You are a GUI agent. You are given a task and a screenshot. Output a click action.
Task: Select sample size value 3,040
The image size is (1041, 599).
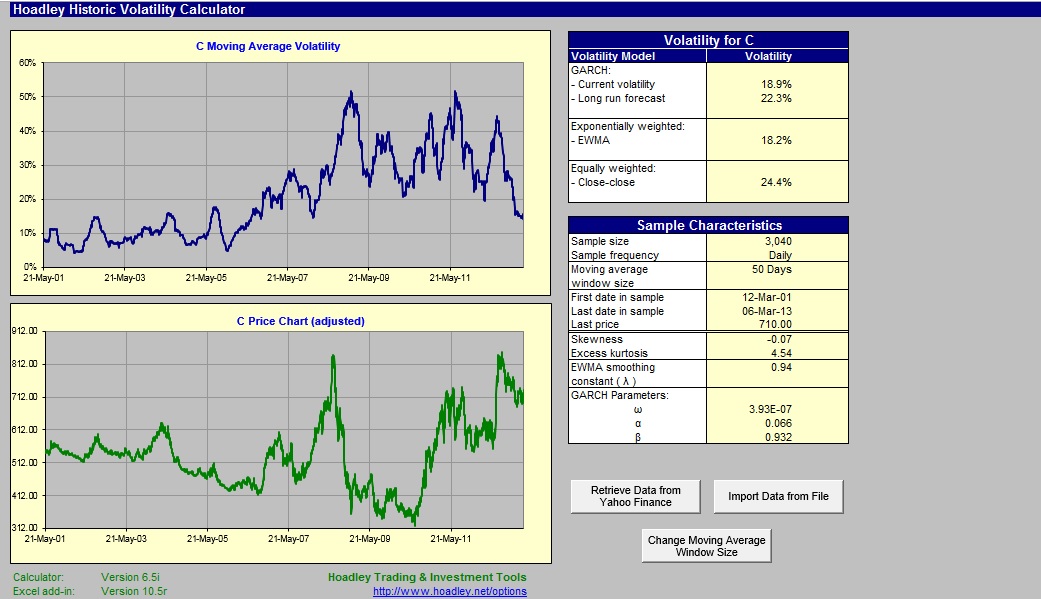(x=778, y=241)
